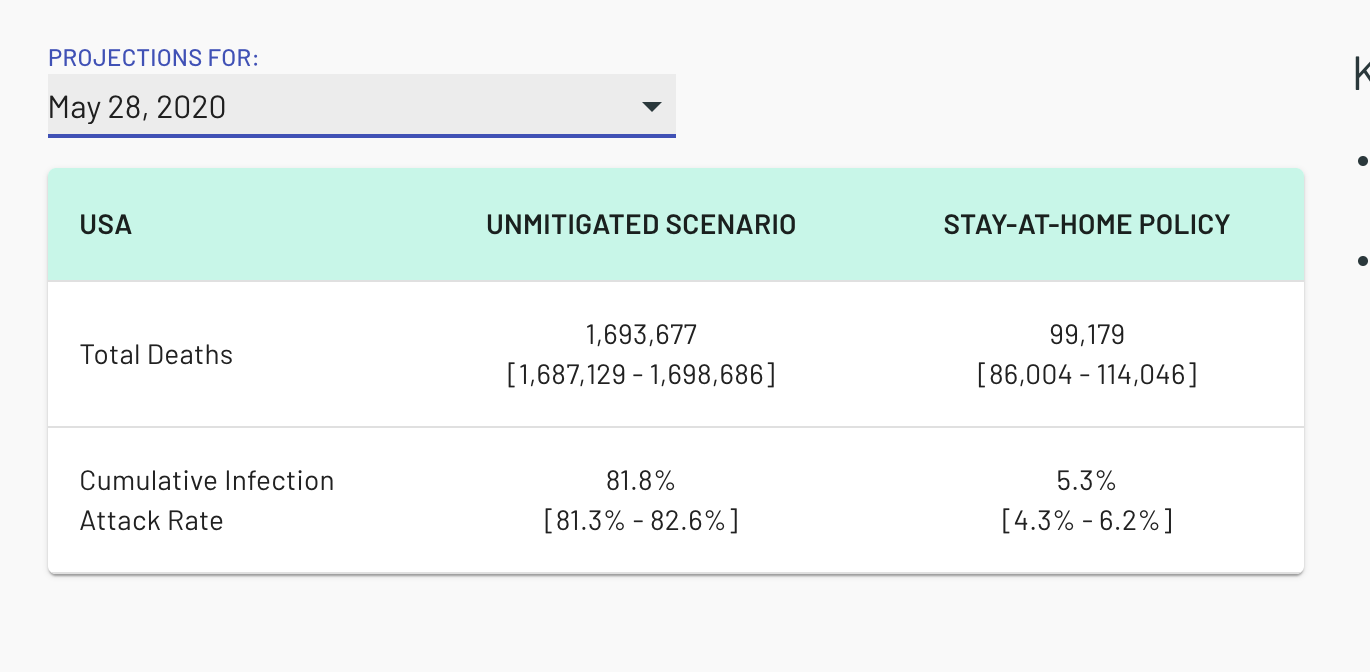The height and width of the screenshot is (672, 1370).
Task: Click the partially visible K heading at right
Action: tap(1361, 75)
